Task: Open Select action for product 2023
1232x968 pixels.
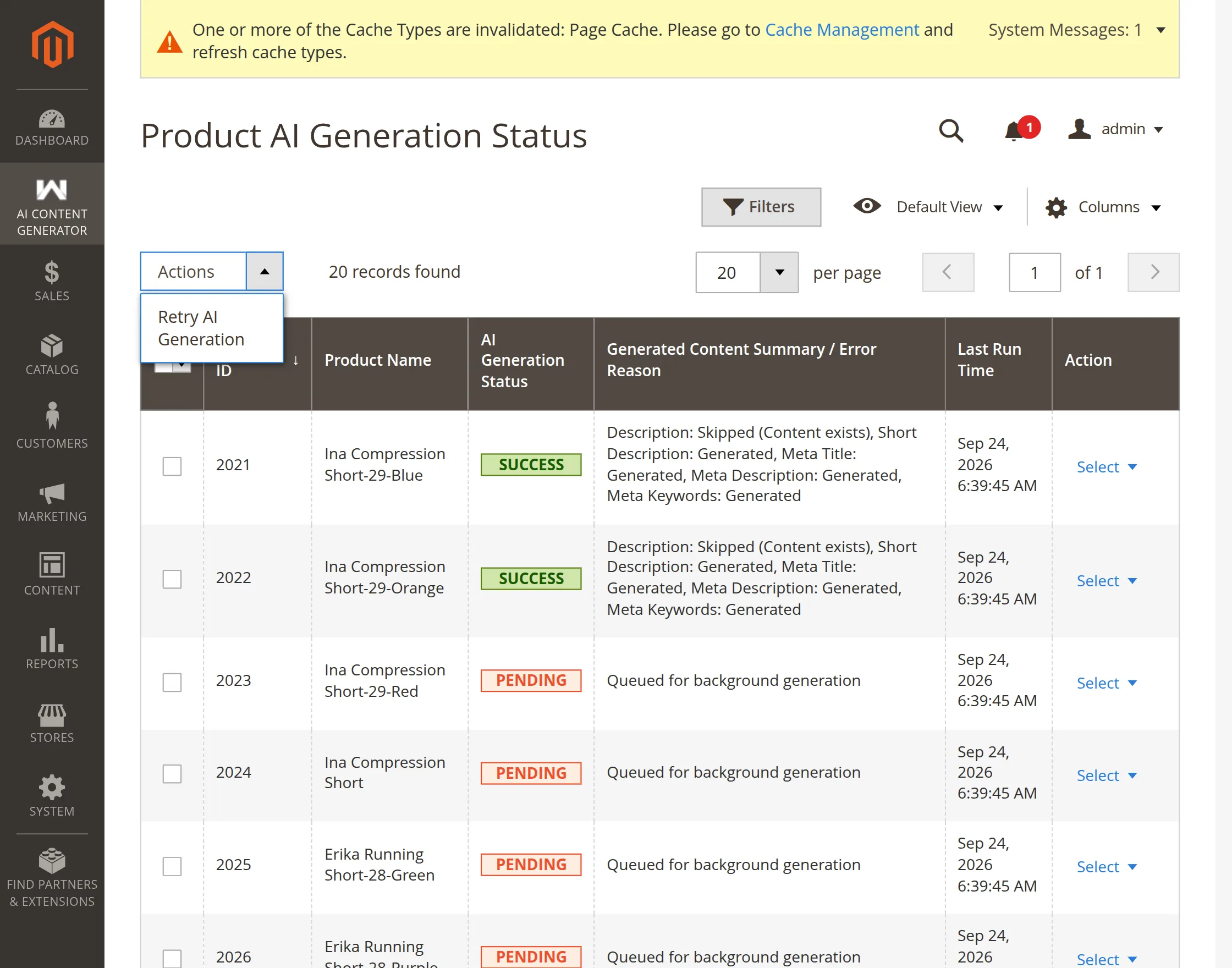Action: (1106, 683)
